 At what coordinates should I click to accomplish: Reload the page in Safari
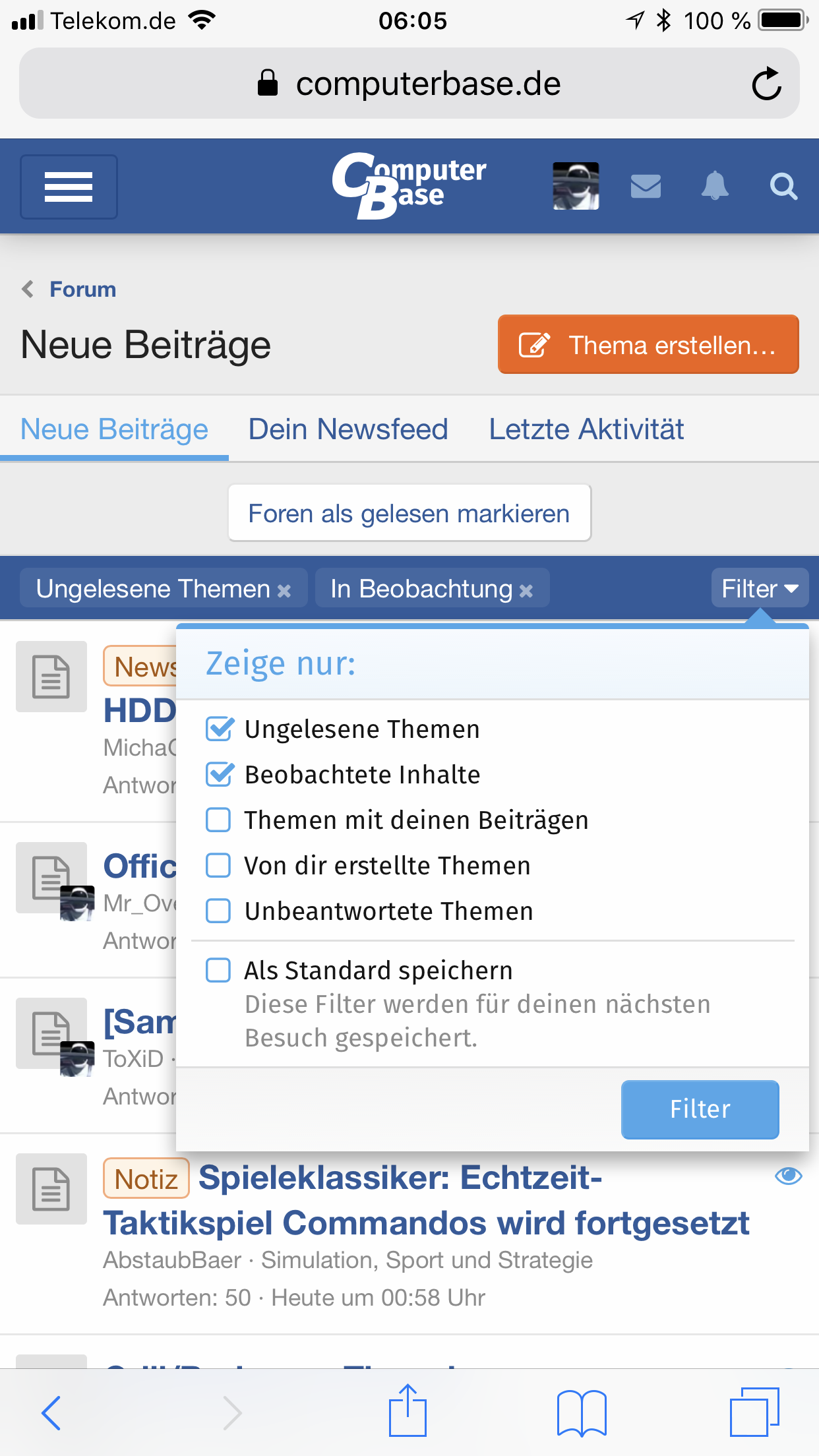pyautogui.click(x=766, y=84)
